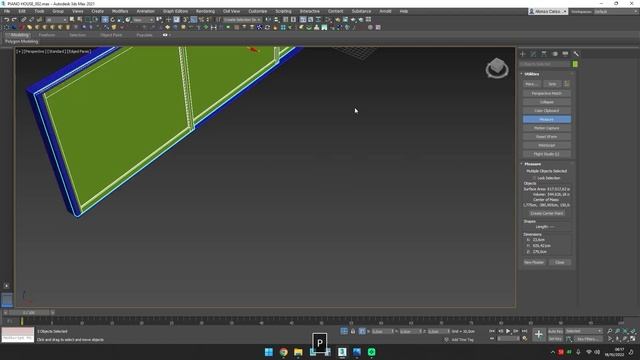Screen dimensions: 640x360
Task: Click the green app icon on taskbar
Action: (x=371, y=352)
